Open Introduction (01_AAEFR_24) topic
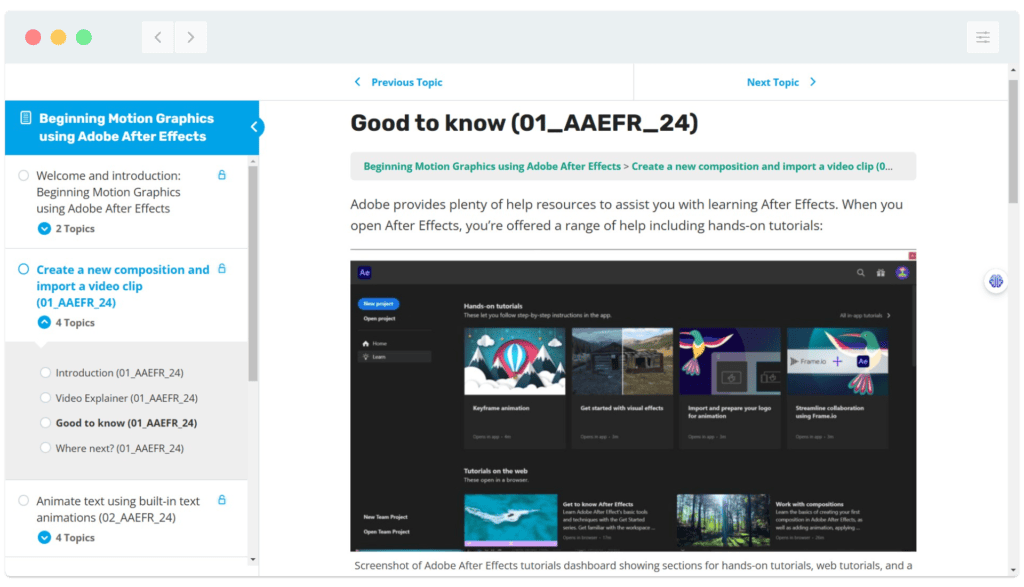 119,373
